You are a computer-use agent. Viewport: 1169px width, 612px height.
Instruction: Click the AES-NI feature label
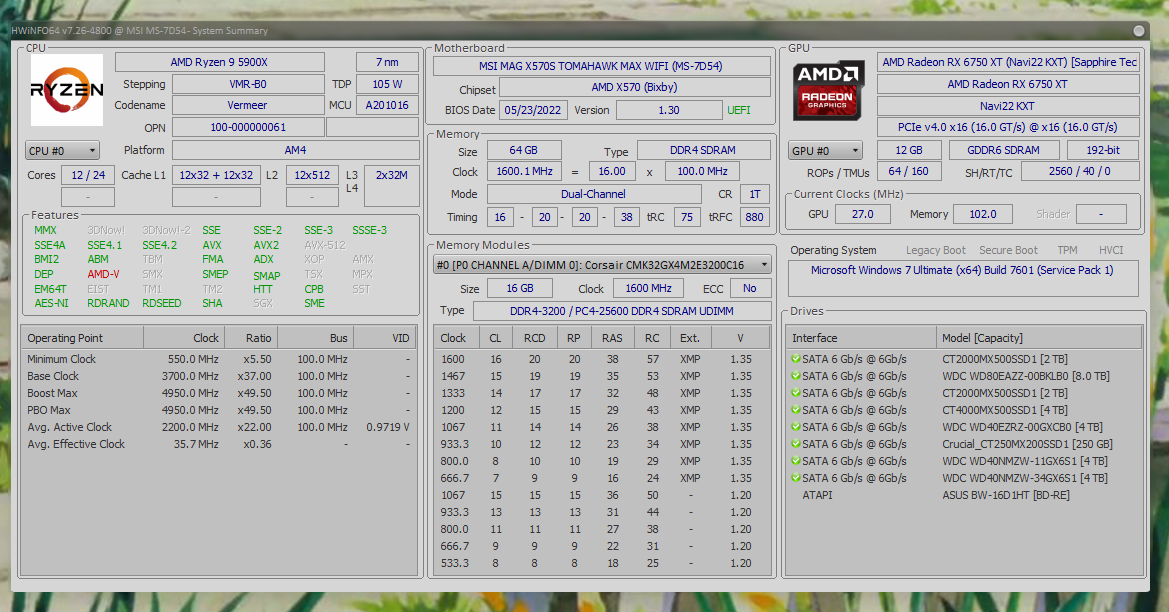51,303
